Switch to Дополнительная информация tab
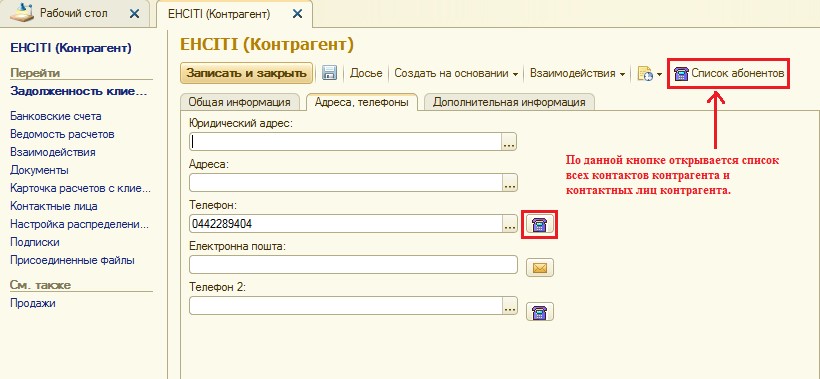This screenshot has width=820, height=379. click(509, 102)
